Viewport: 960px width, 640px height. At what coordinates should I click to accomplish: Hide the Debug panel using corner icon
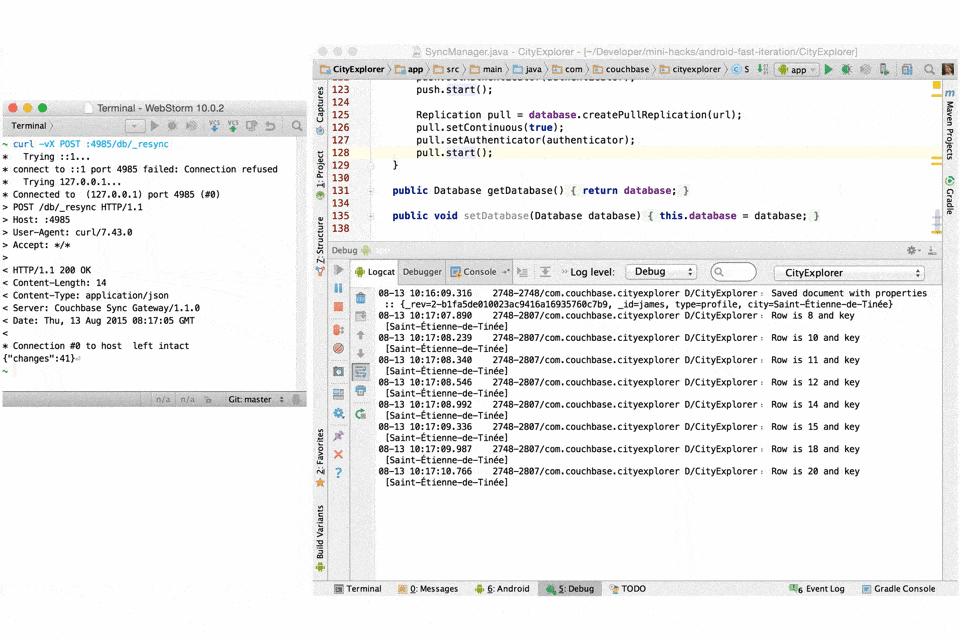point(932,250)
